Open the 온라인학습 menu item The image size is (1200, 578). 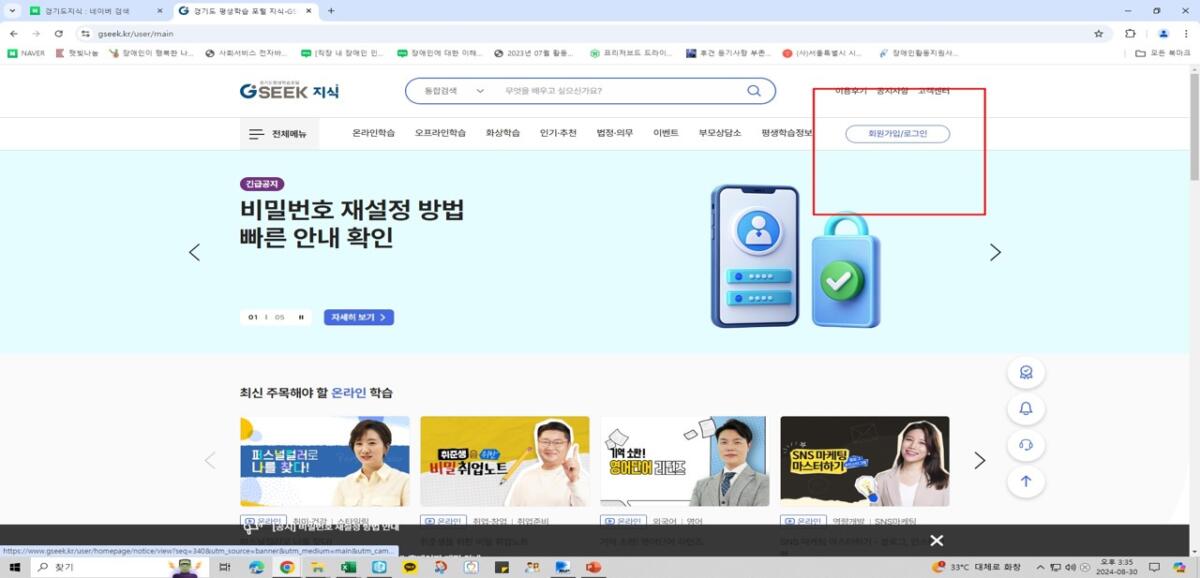click(x=373, y=133)
